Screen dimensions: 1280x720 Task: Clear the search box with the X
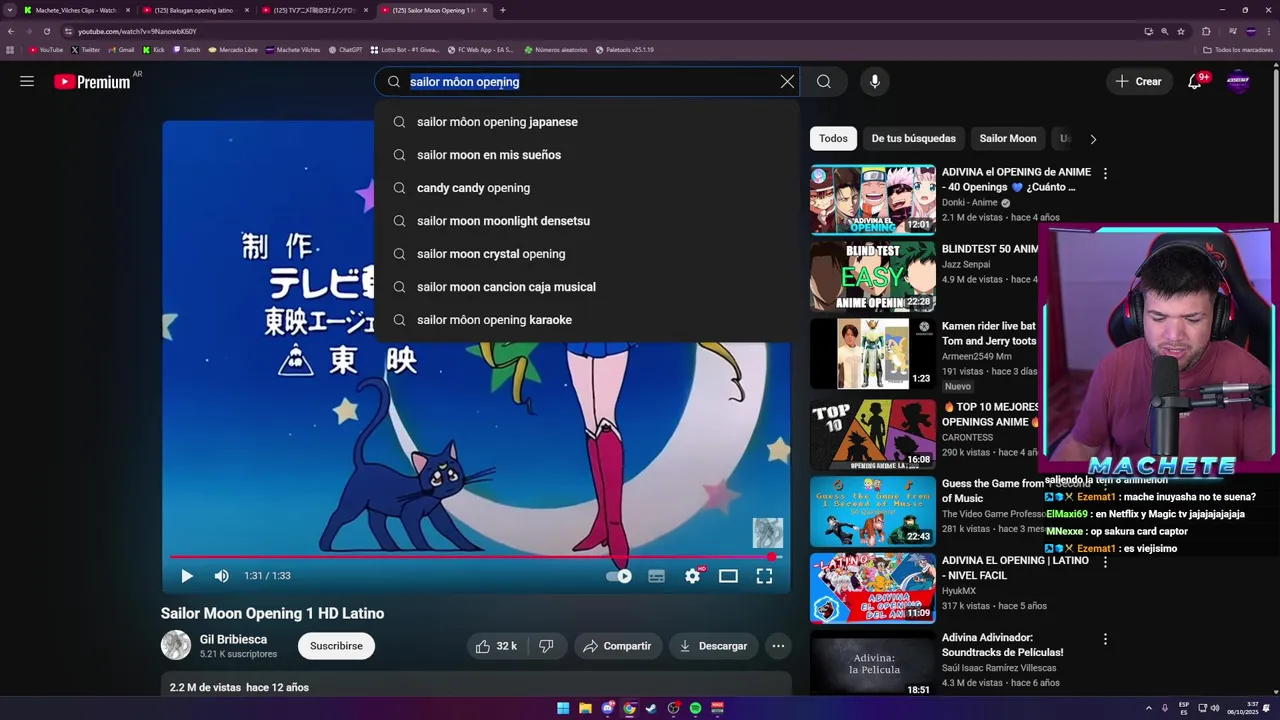(787, 82)
